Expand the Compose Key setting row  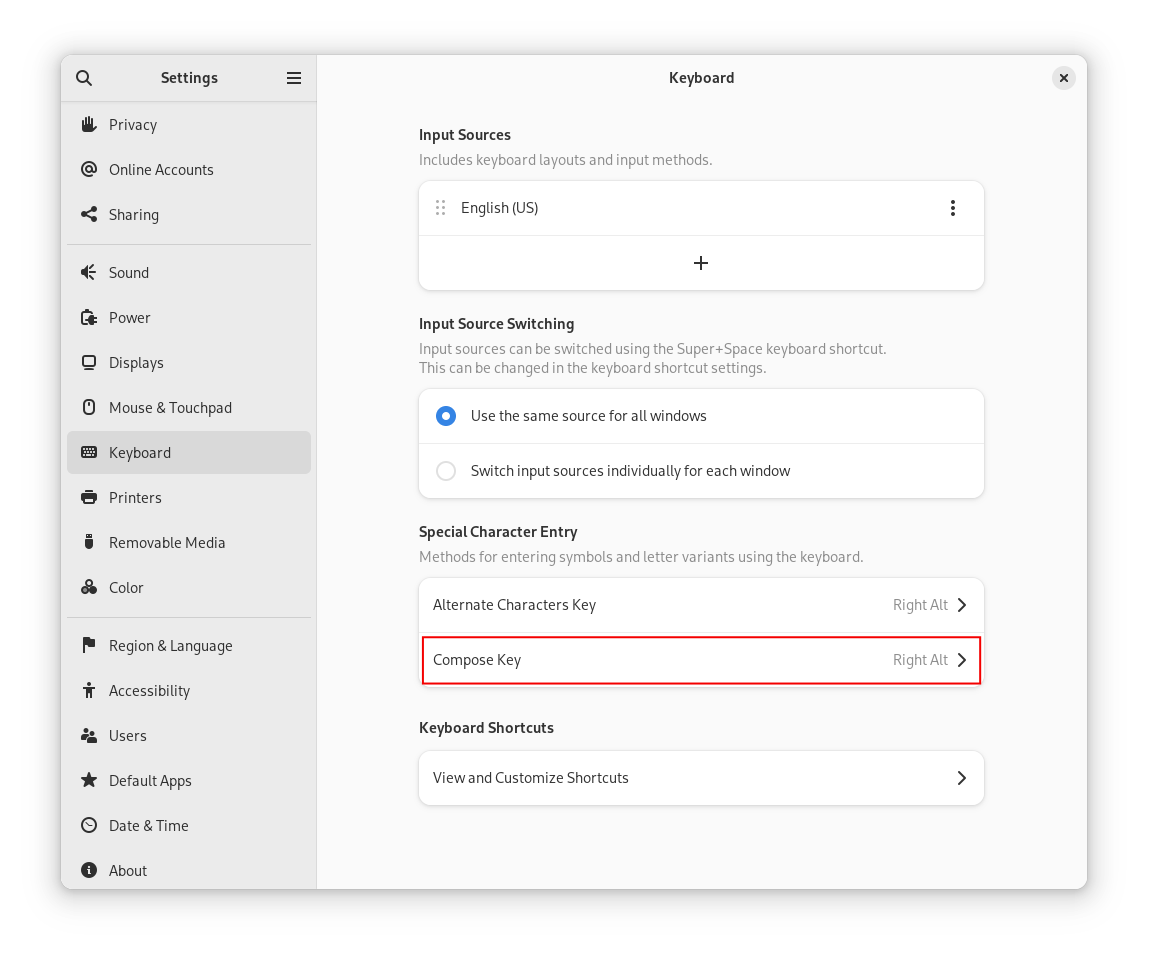[x=700, y=660]
